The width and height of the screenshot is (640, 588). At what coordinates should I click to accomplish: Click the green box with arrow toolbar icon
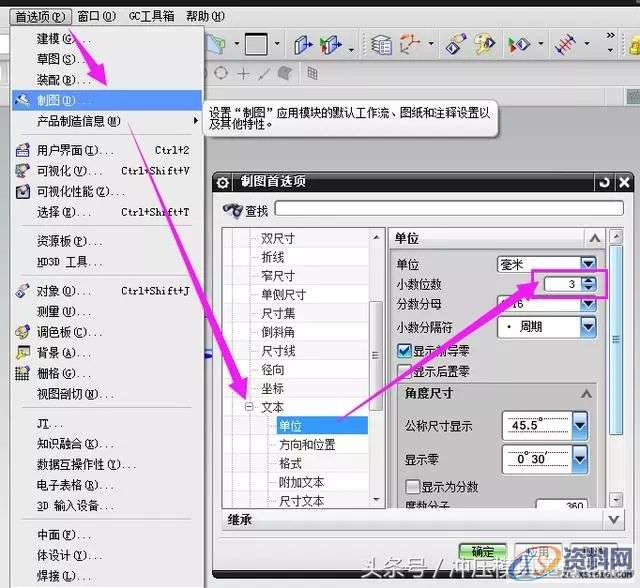click(x=330, y=44)
